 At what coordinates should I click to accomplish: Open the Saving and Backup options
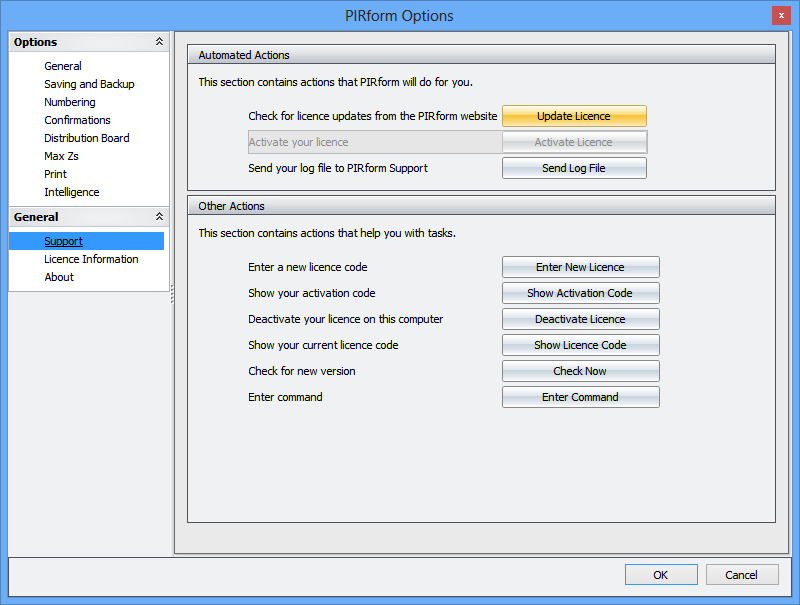coord(89,84)
